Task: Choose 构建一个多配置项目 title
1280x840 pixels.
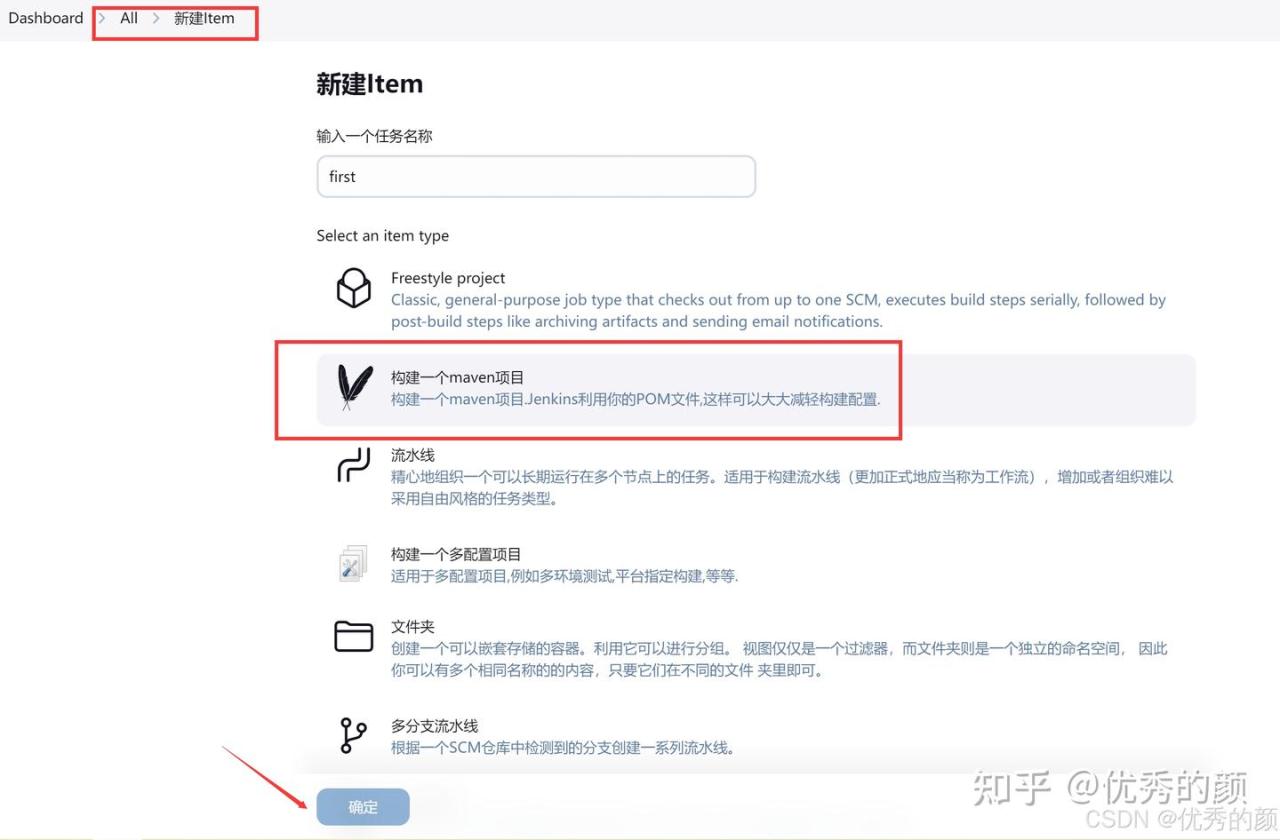Action: tap(456, 554)
